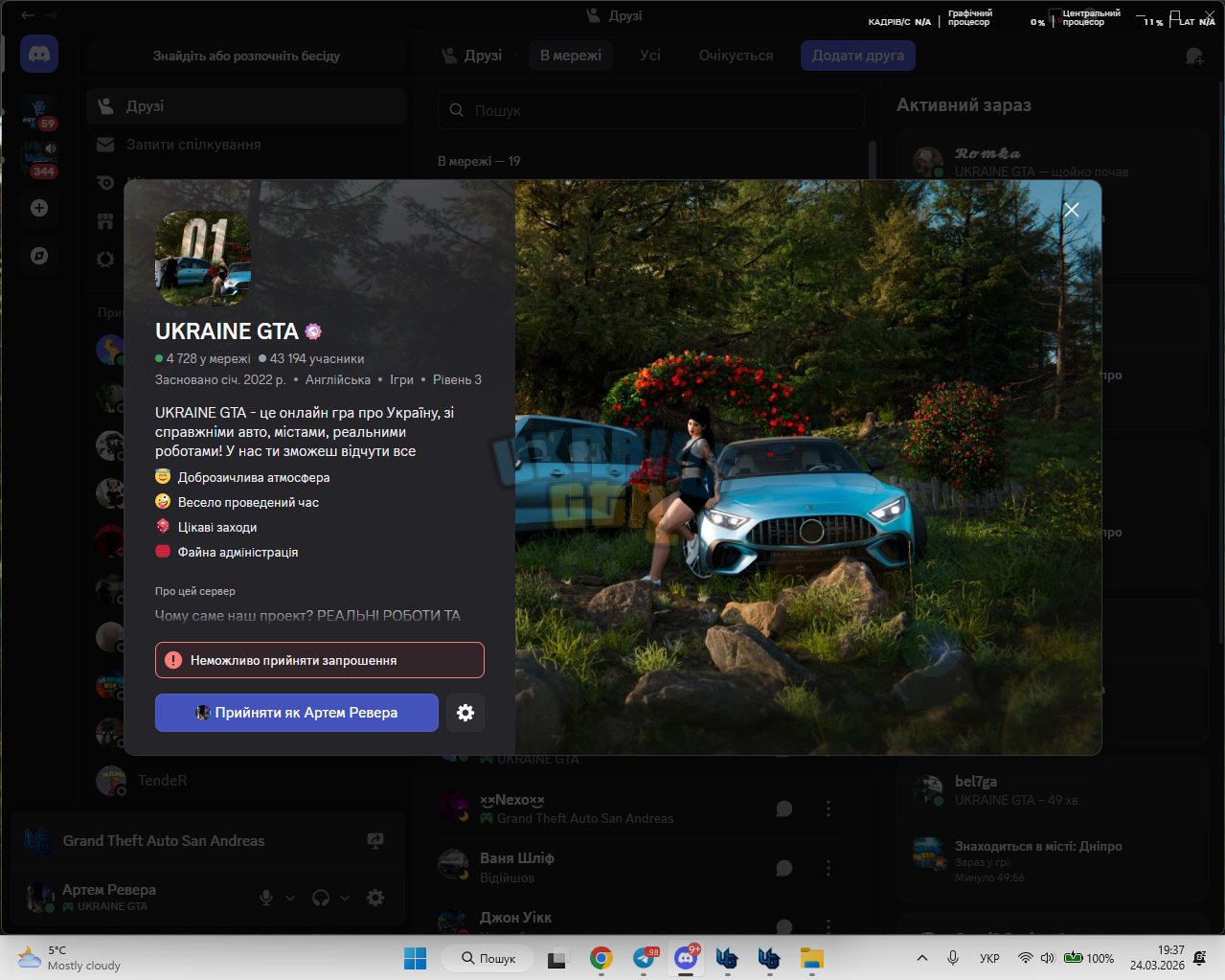Show hidden system tray icons chevron
The height and width of the screenshot is (980, 1225).
(x=921, y=958)
